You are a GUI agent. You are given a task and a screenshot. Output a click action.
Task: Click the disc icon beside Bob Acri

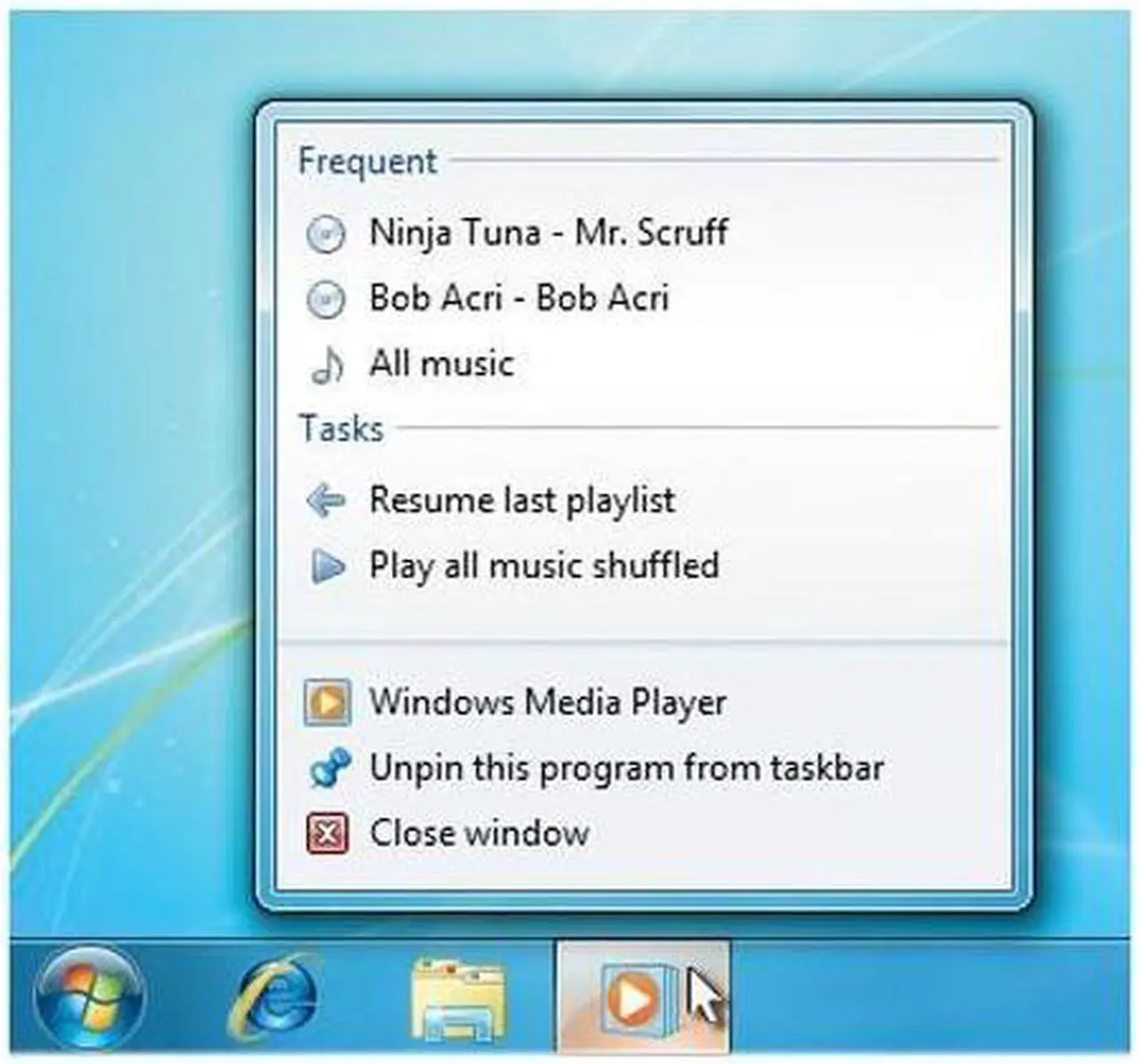[325, 300]
